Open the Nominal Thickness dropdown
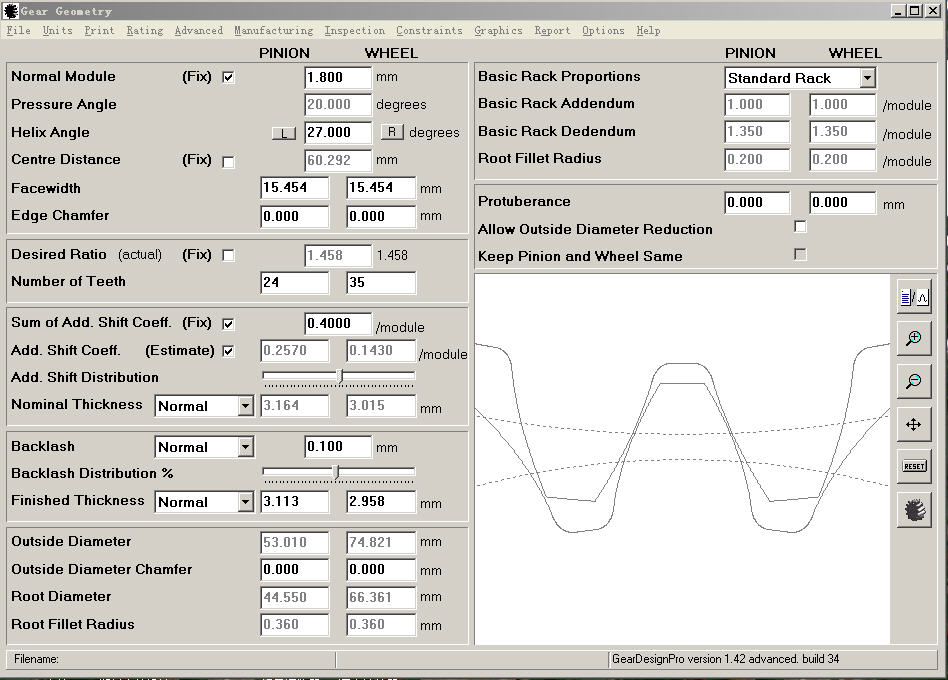 245,406
